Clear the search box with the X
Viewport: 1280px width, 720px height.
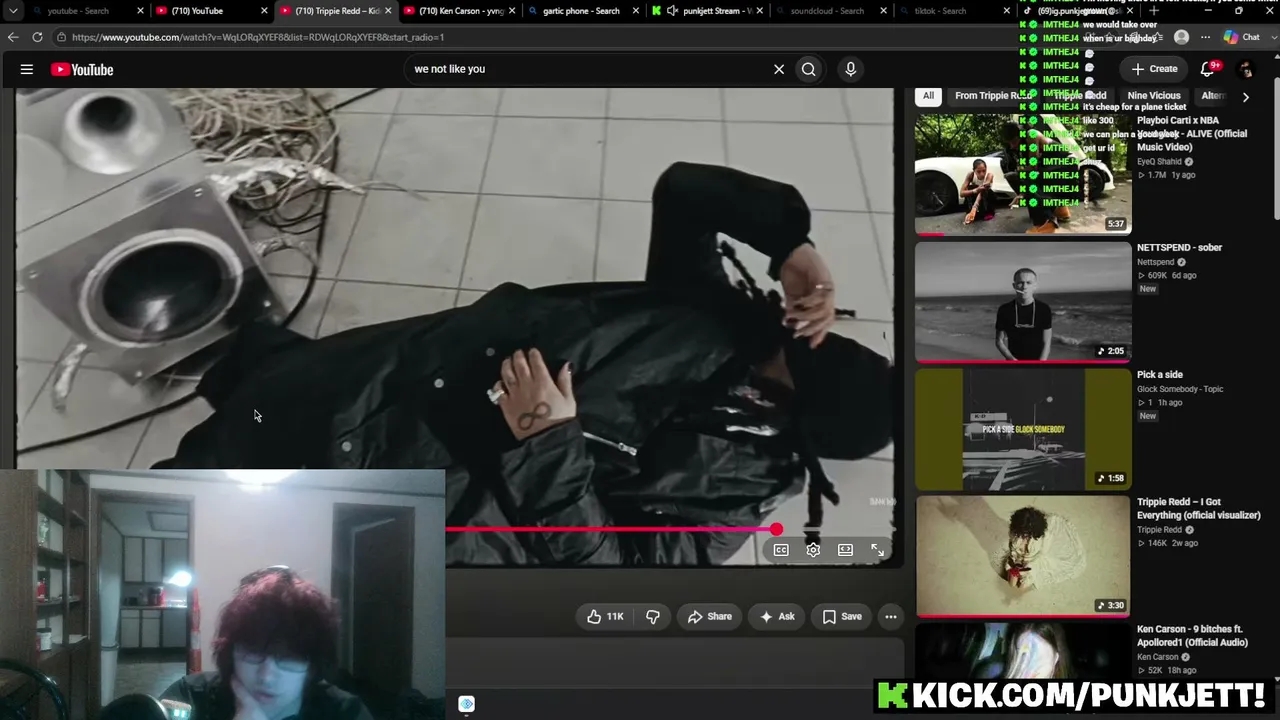coord(779,69)
